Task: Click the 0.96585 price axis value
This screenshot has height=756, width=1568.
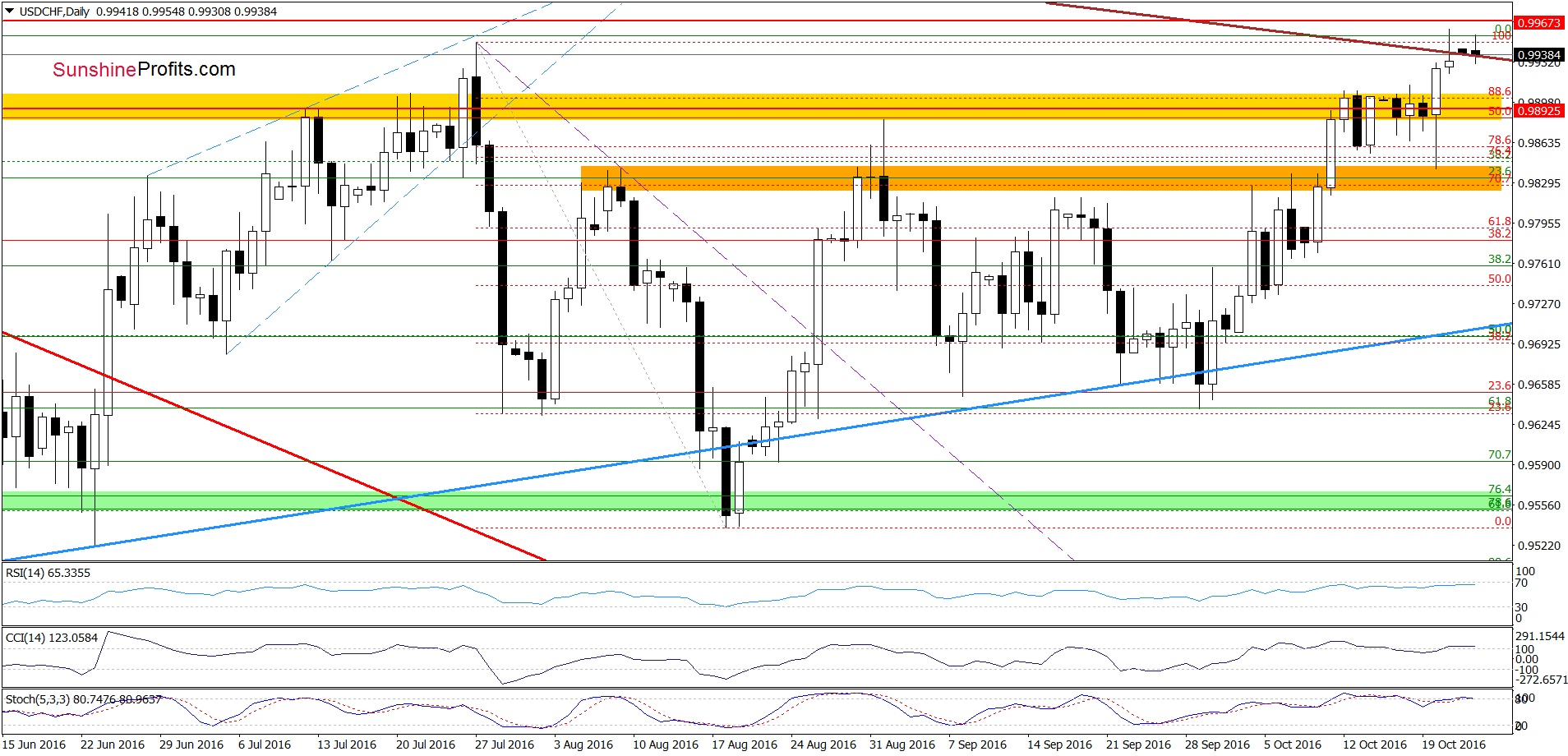Action: coord(1538,385)
